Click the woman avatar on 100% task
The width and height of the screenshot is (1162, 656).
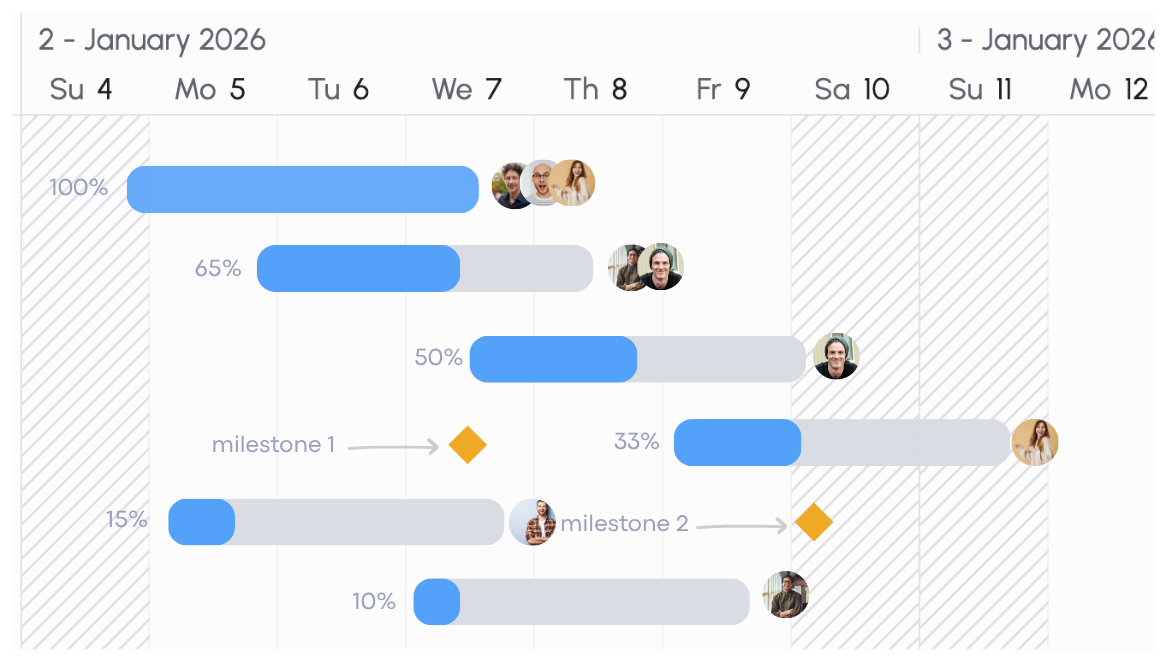573,182
